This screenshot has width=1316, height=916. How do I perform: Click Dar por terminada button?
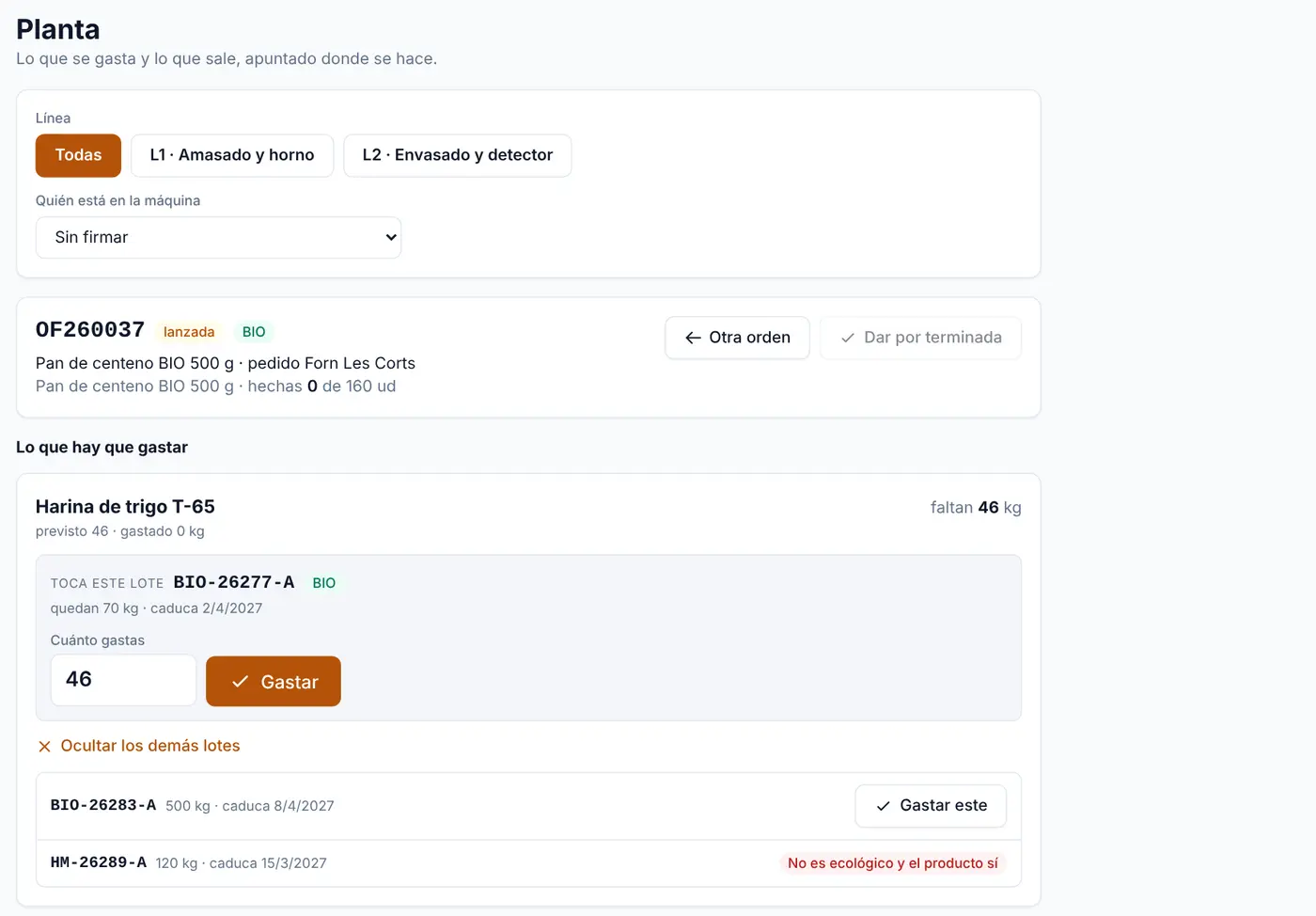[x=920, y=338]
